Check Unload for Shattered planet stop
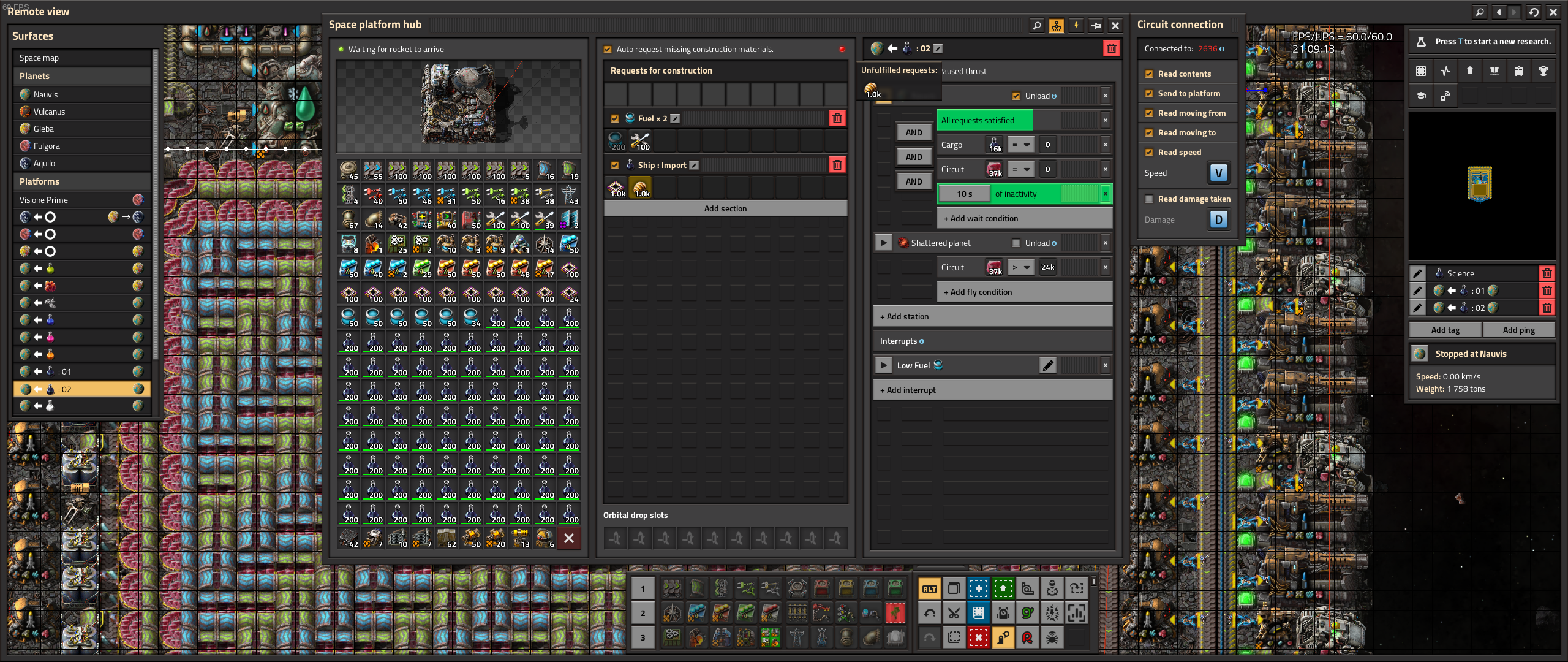The width and height of the screenshot is (1568, 662). click(x=1016, y=243)
